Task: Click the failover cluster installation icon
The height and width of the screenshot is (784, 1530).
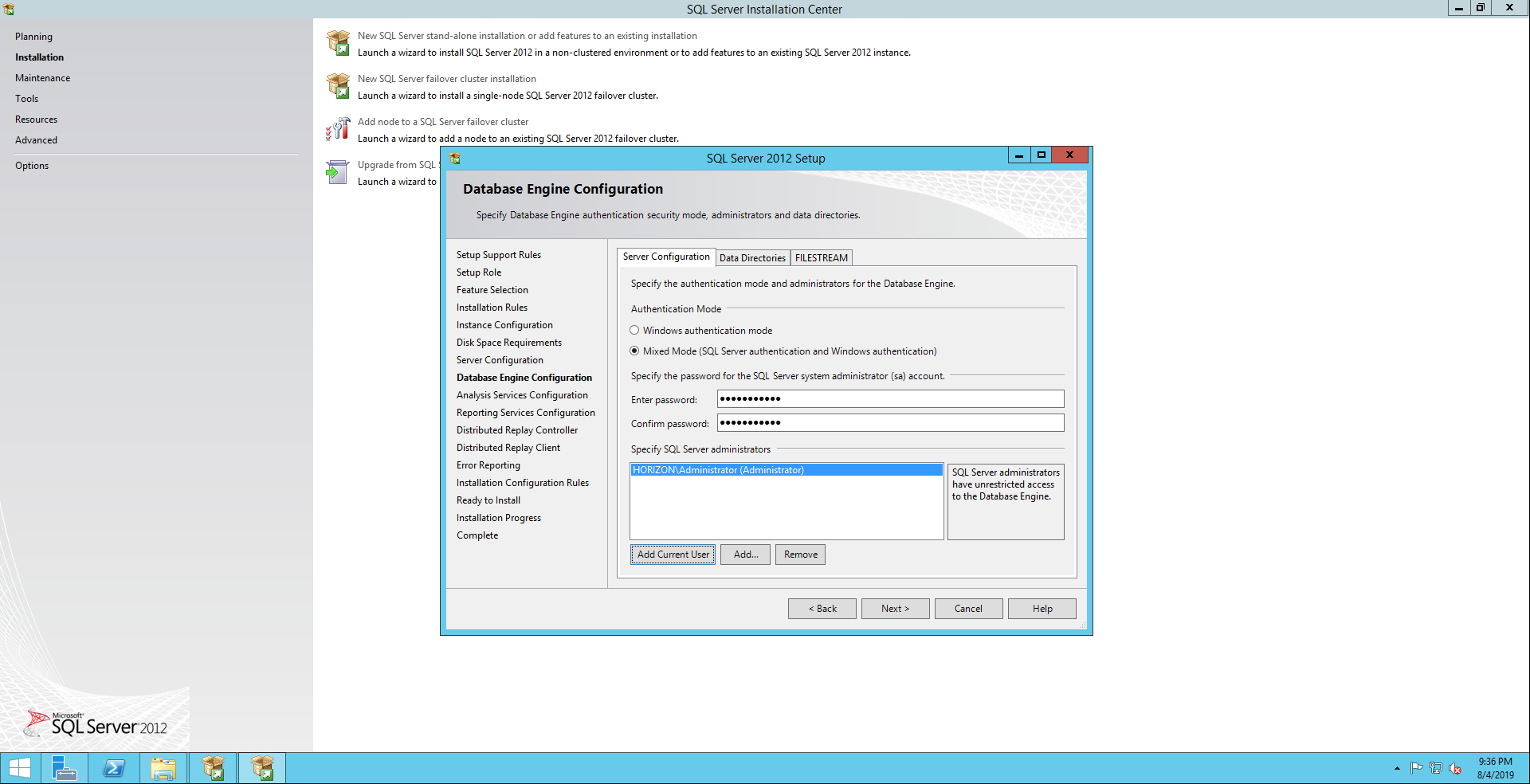Action: point(338,86)
